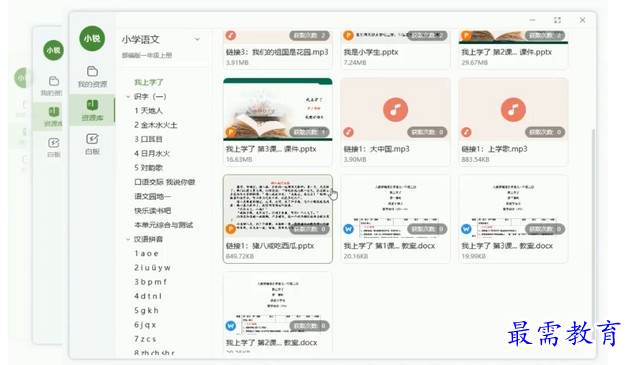The width and height of the screenshot is (629, 365).
Task: Select 我上学了 in the chapter tree
Action: point(149,82)
